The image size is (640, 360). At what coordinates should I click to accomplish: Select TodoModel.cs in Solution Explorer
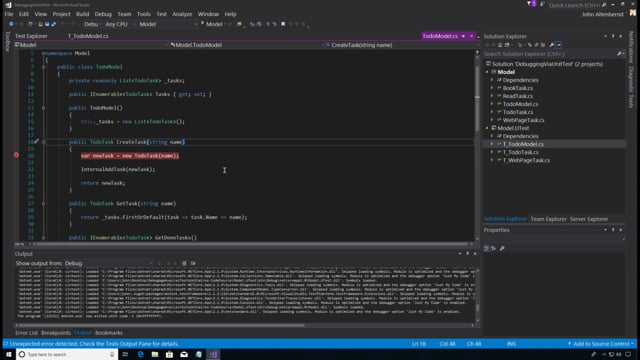click(520, 104)
